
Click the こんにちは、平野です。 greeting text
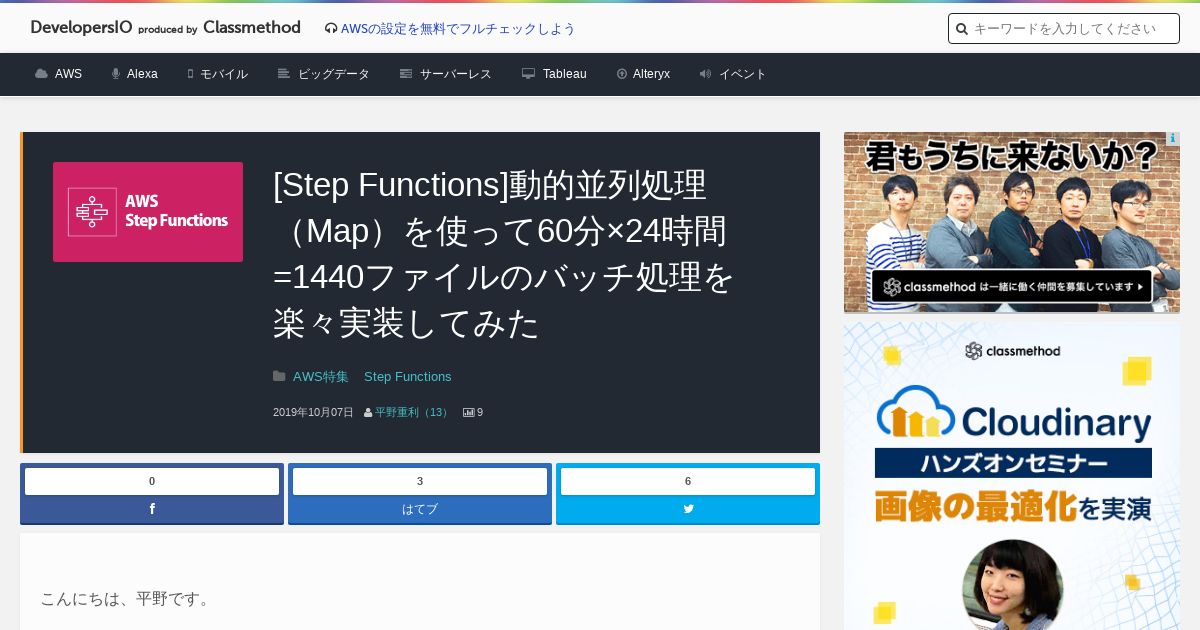[128, 599]
